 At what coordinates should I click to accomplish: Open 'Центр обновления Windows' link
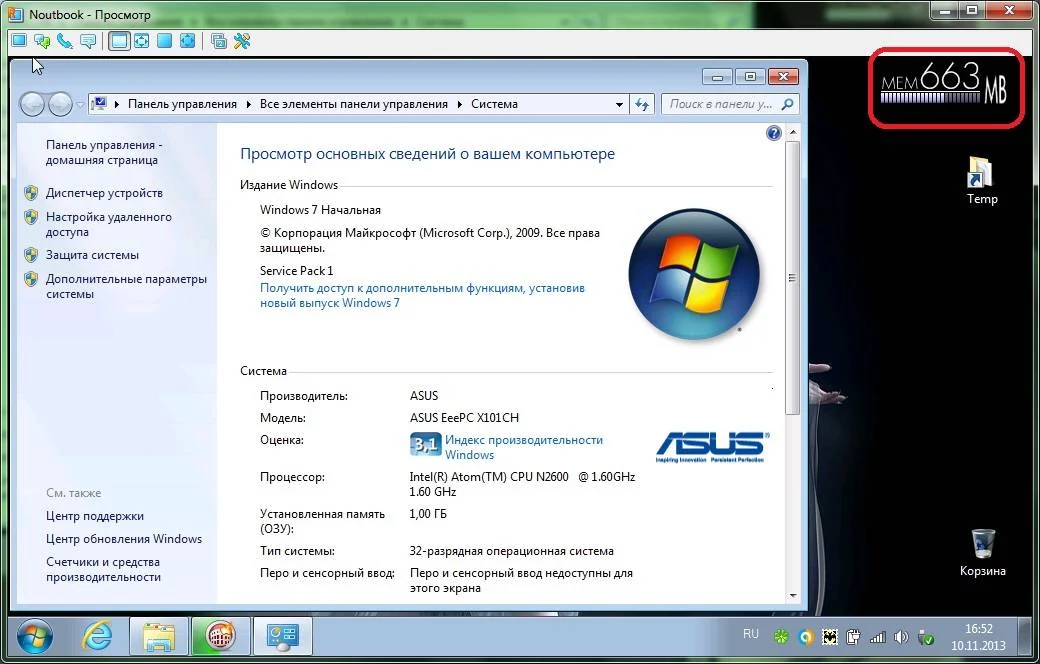coord(124,539)
